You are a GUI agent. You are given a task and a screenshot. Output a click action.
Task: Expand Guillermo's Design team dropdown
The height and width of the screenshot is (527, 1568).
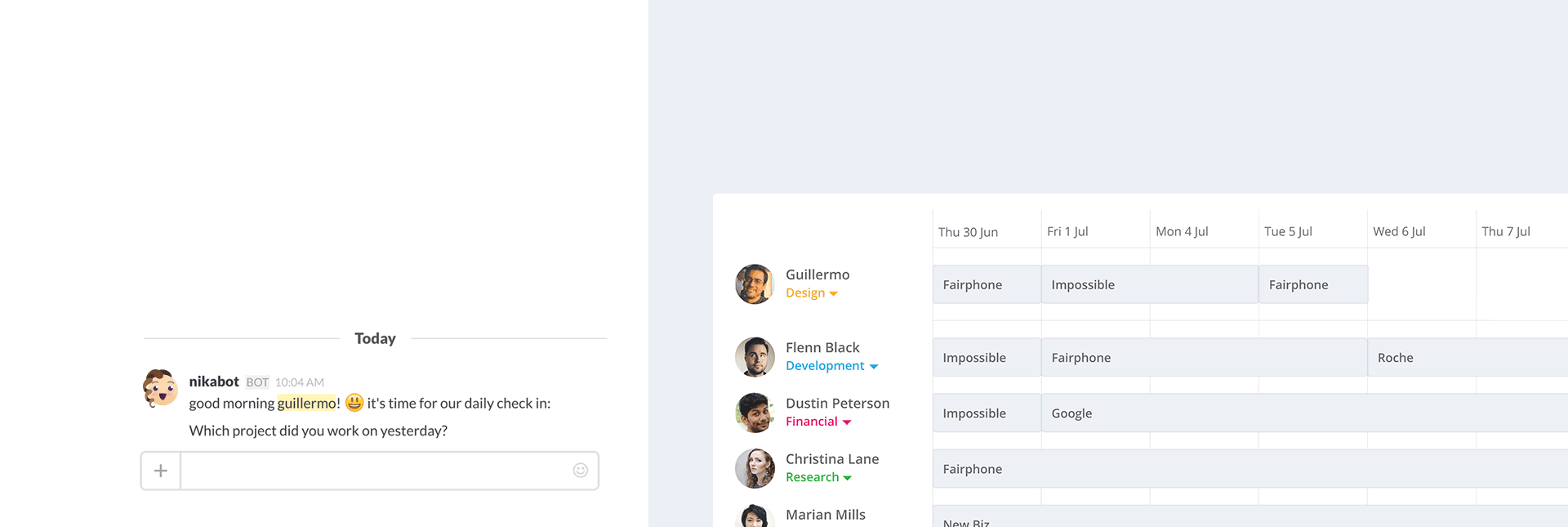point(812,293)
